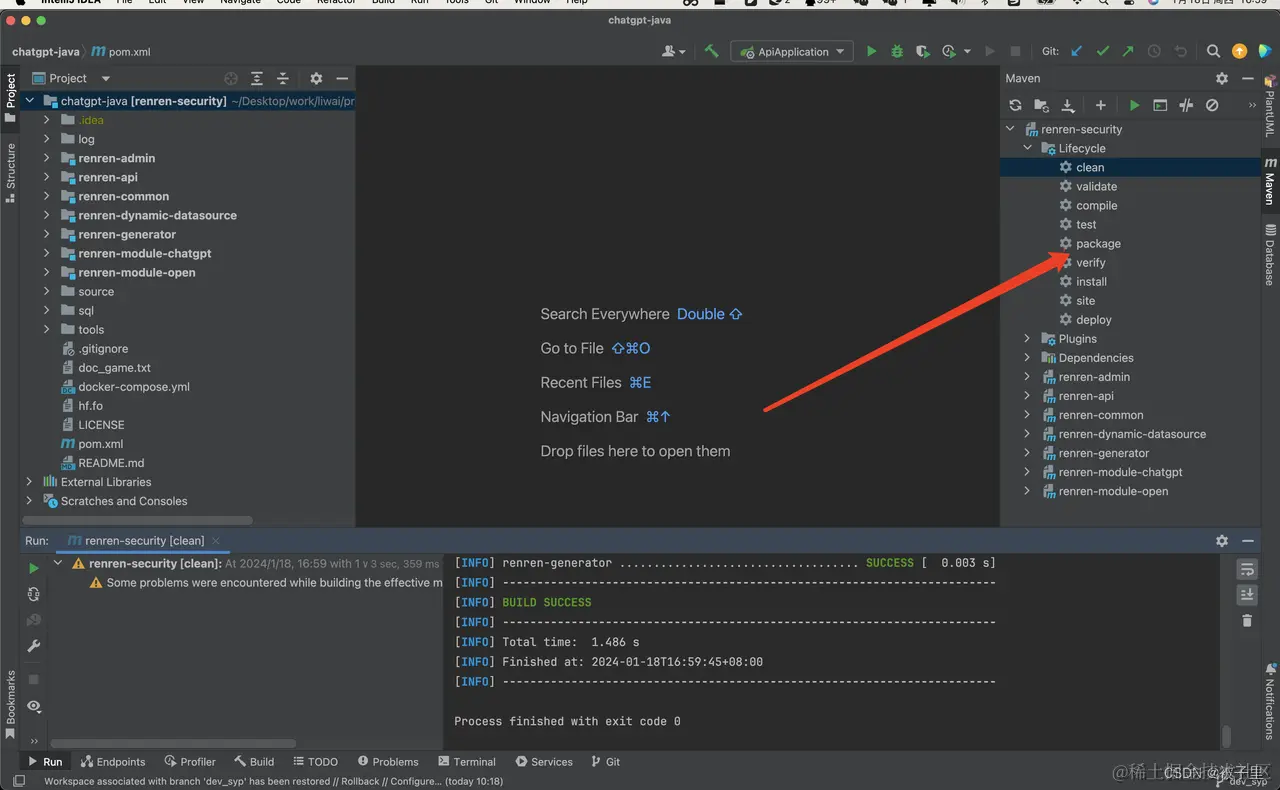1280x790 pixels.
Task: Open the Build tool tab
Action: click(x=254, y=762)
